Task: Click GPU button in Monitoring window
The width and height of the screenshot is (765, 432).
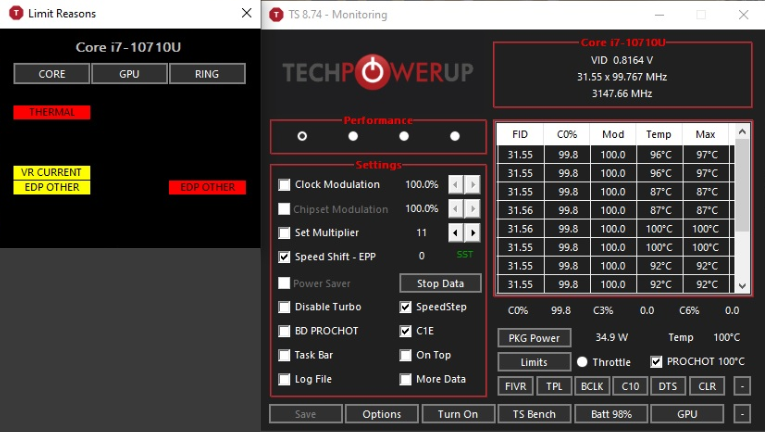Action: (x=687, y=414)
